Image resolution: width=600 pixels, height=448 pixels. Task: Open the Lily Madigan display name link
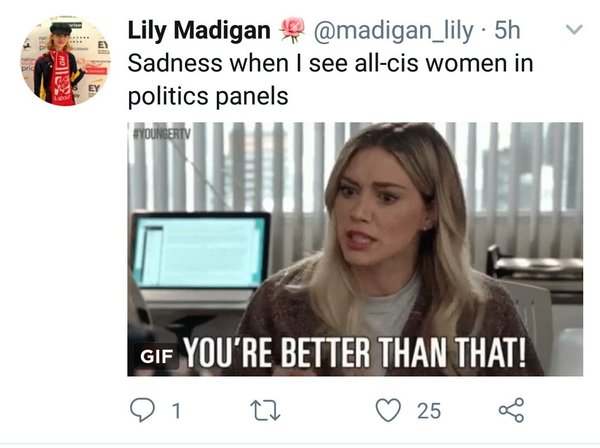(199, 32)
